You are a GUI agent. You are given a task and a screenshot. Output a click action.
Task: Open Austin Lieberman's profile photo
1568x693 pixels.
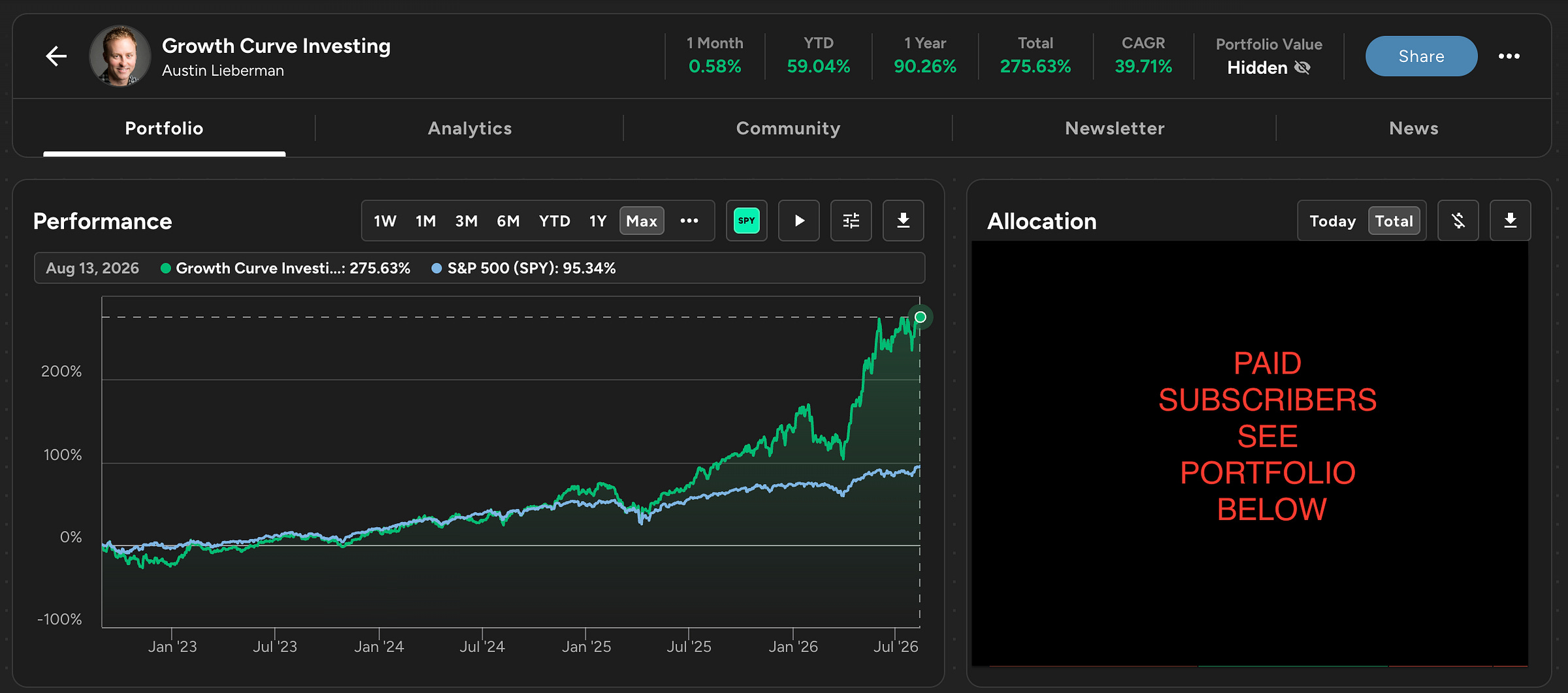point(120,56)
